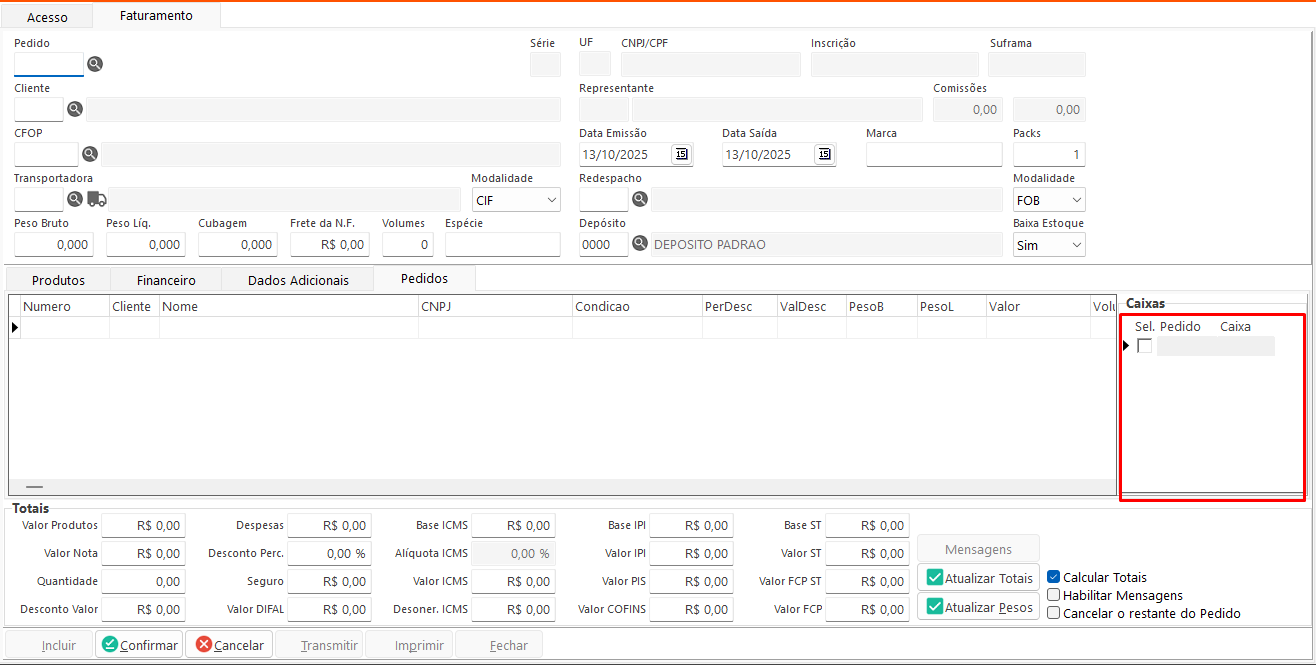Open the Data Saída calendar picker
The height and width of the screenshot is (665, 1316).
pos(824,154)
